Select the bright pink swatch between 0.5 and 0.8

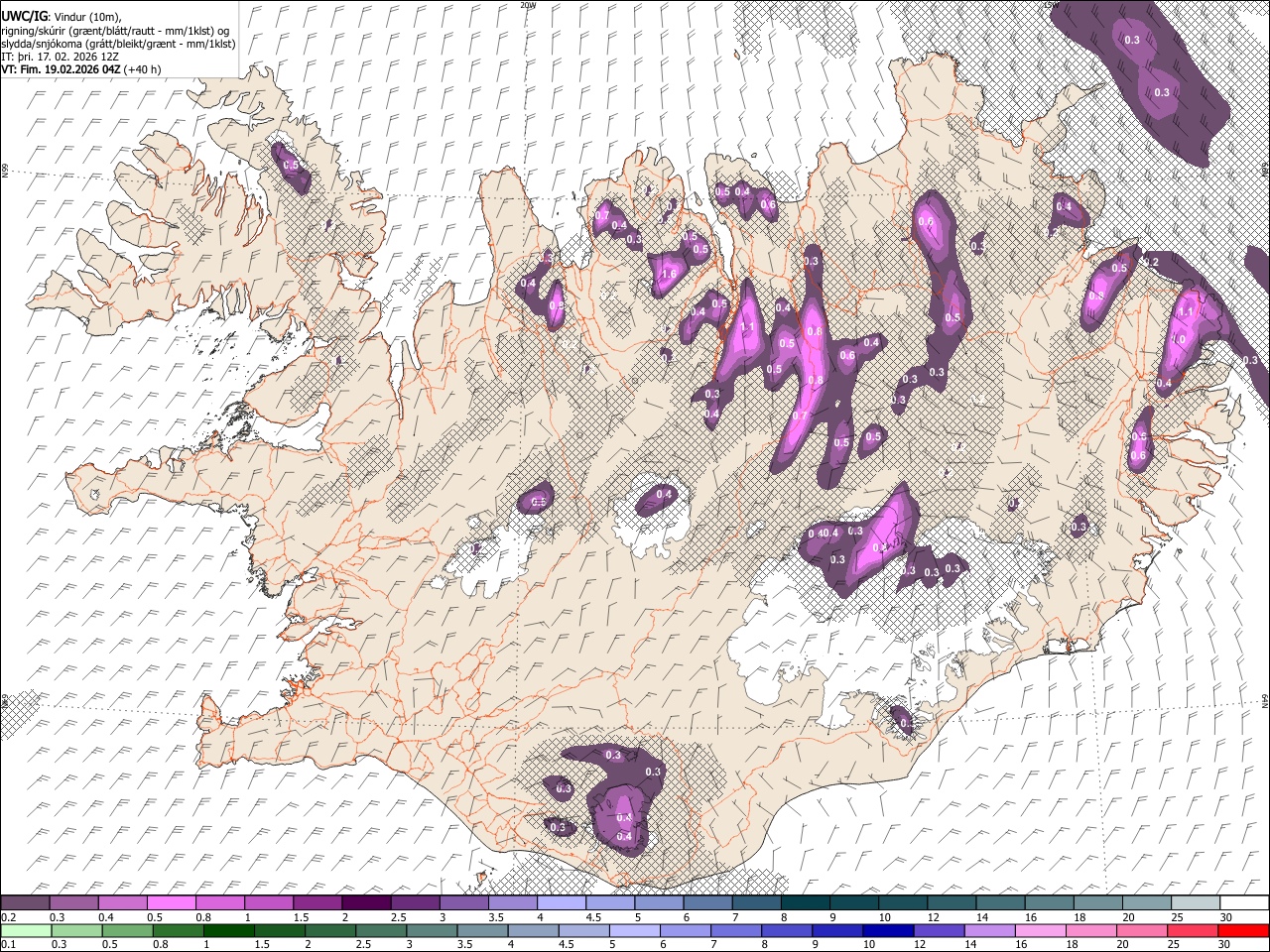171,902
